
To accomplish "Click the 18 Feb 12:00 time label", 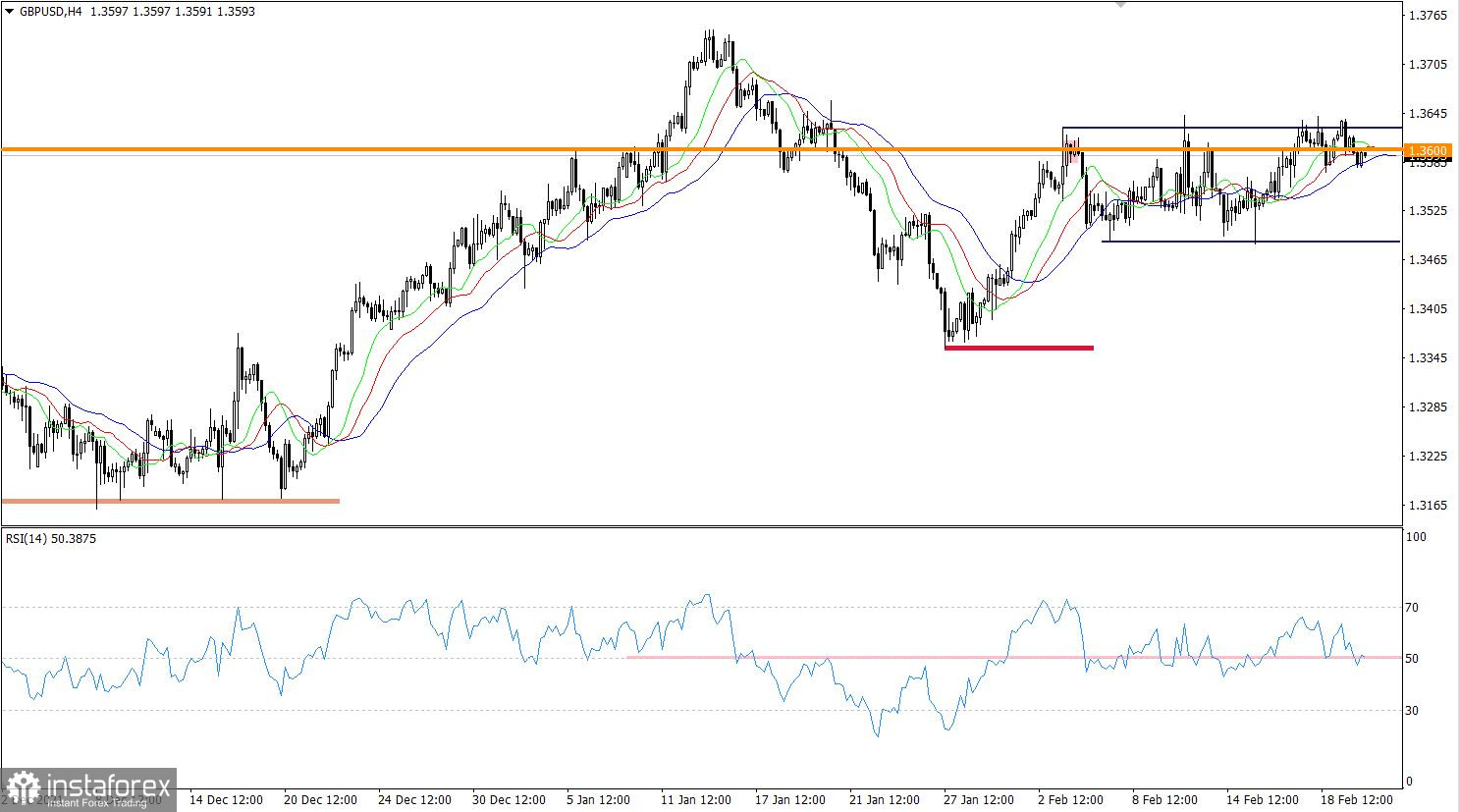I will (1356, 799).
